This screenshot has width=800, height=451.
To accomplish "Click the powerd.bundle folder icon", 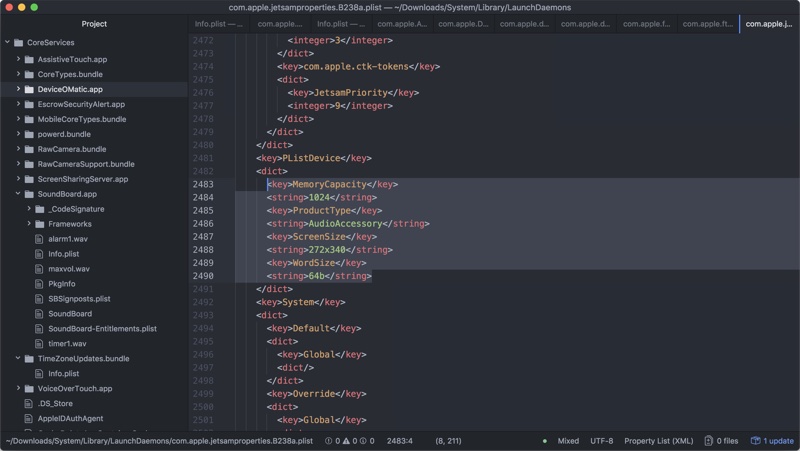I will click(29, 134).
